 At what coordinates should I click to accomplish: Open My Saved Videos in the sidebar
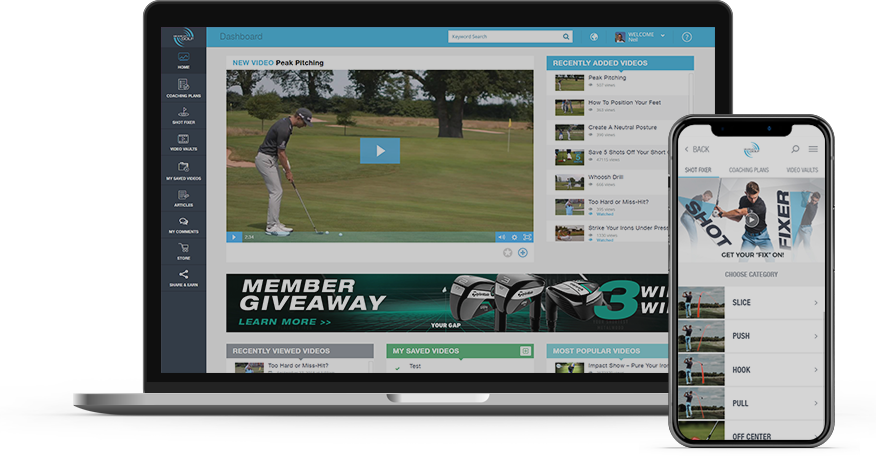(x=183, y=171)
